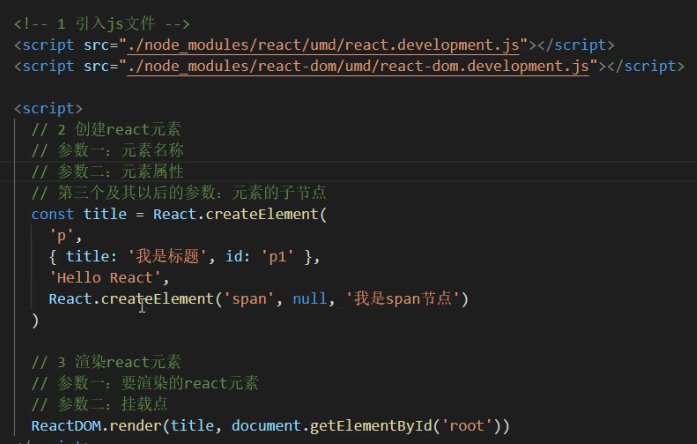Click the lone closing parenthesis after createElement block
The width and height of the screenshot is (697, 444).
(x=35, y=321)
